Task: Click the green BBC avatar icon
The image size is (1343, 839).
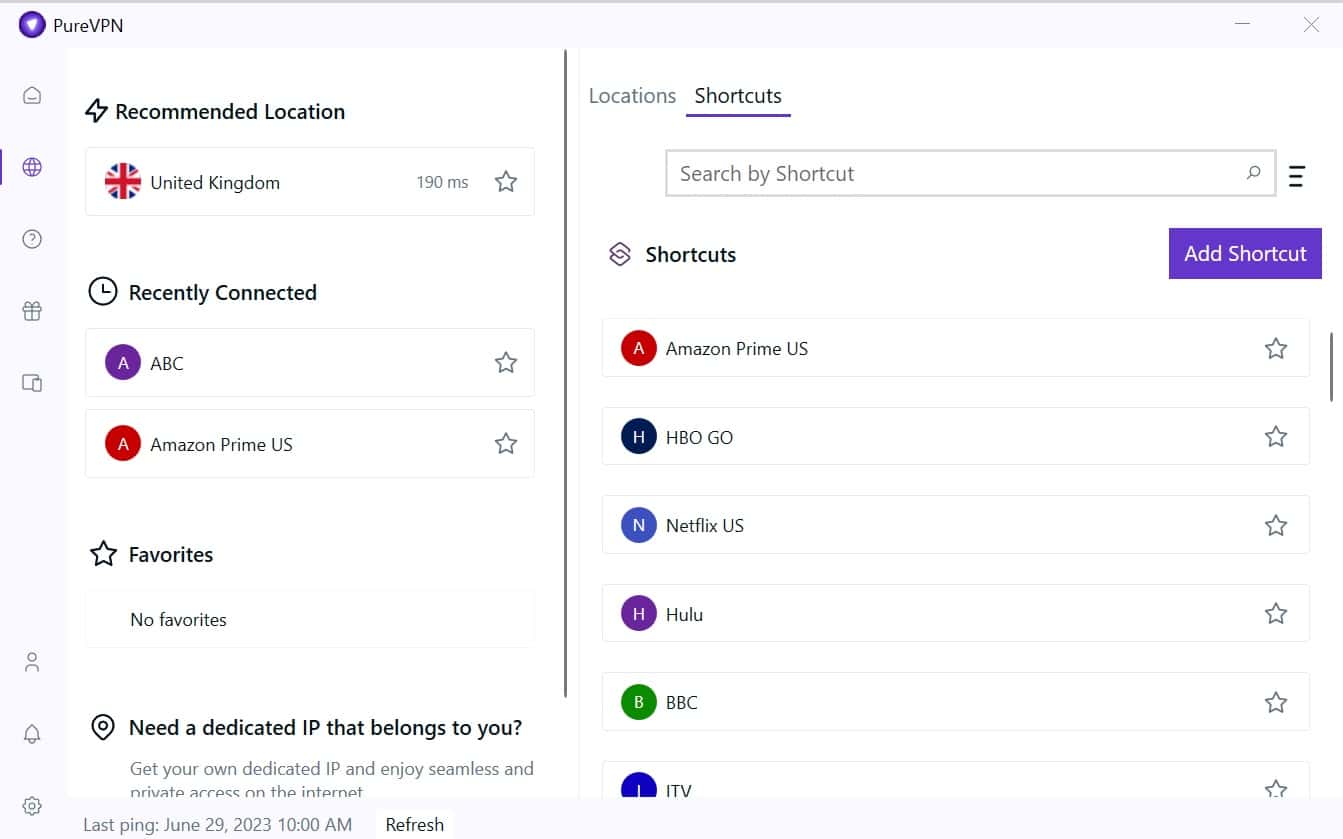Action: pos(639,702)
